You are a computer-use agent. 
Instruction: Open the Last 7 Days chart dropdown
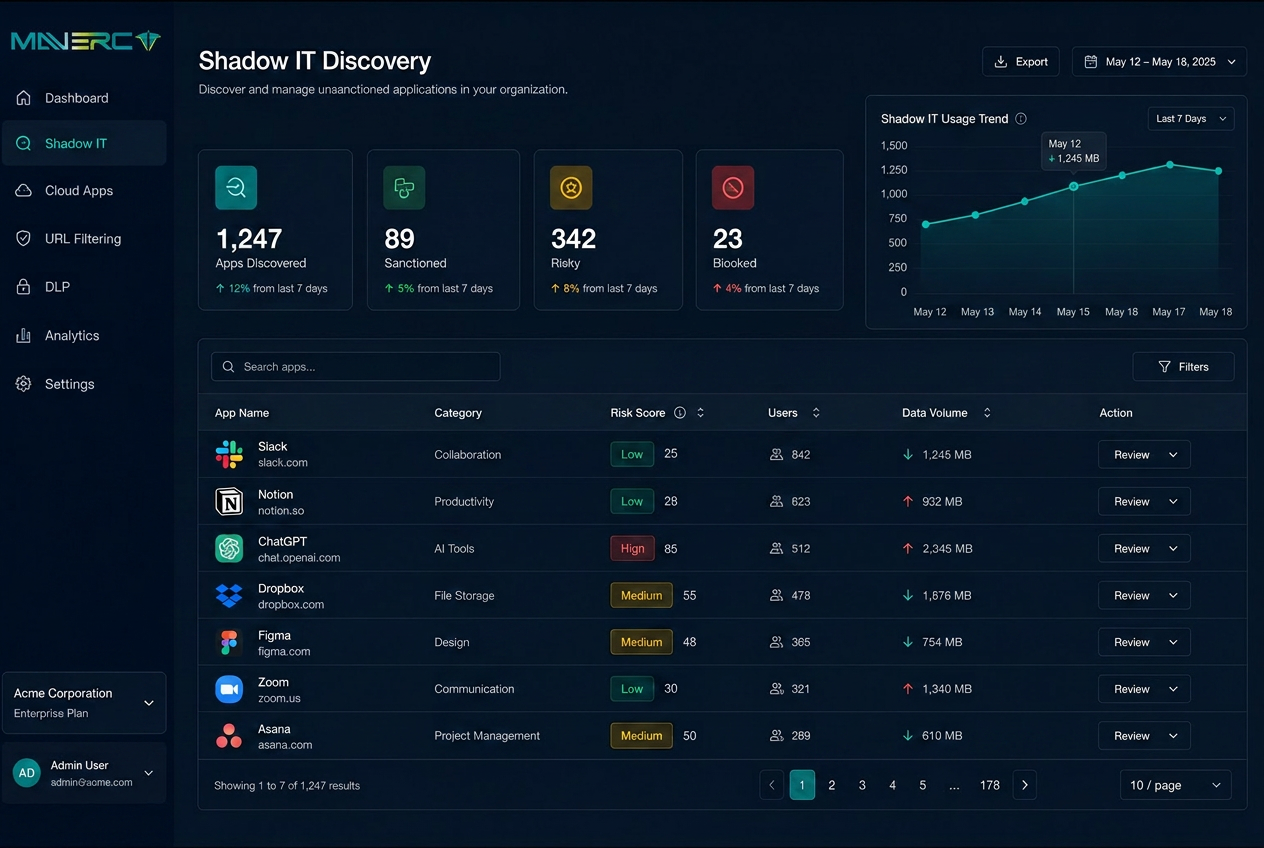[x=1191, y=118]
